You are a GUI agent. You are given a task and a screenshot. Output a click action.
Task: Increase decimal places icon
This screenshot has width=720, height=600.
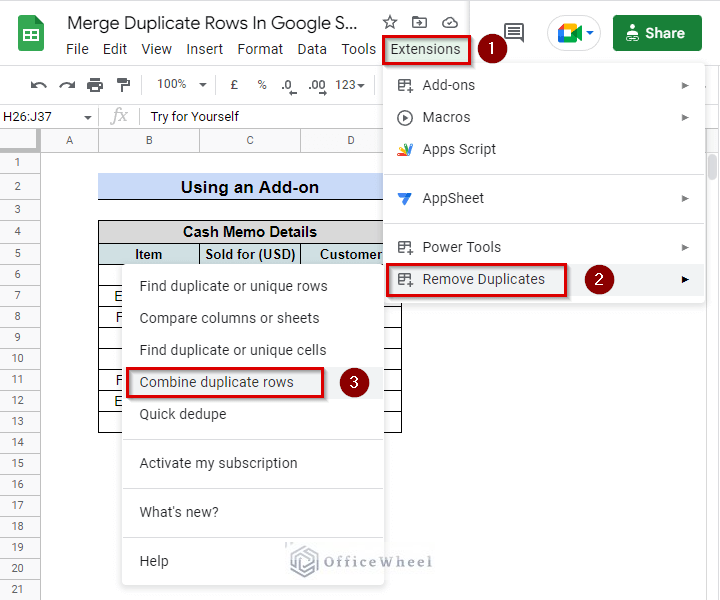tap(317, 86)
